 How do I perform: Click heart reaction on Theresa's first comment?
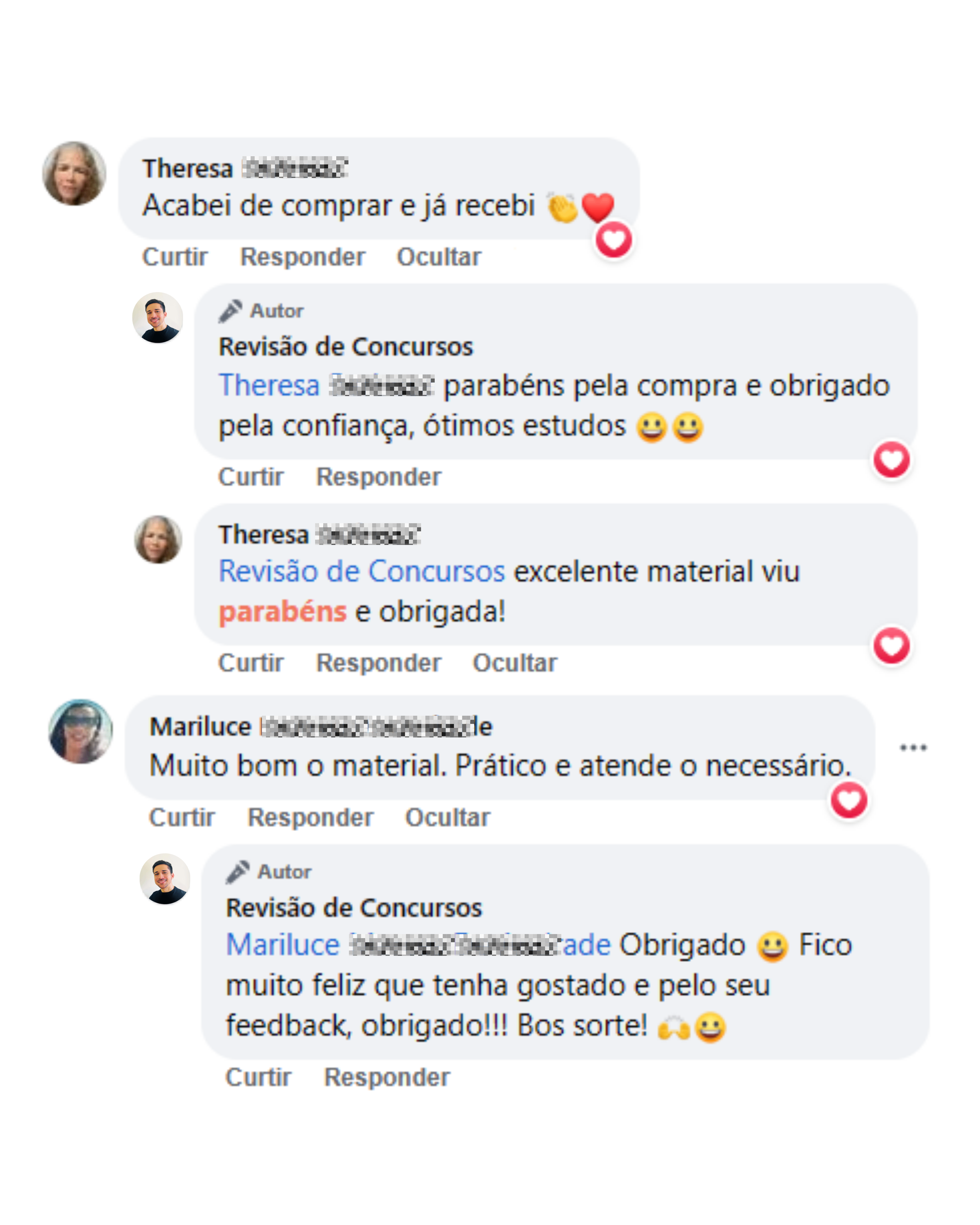click(x=614, y=240)
